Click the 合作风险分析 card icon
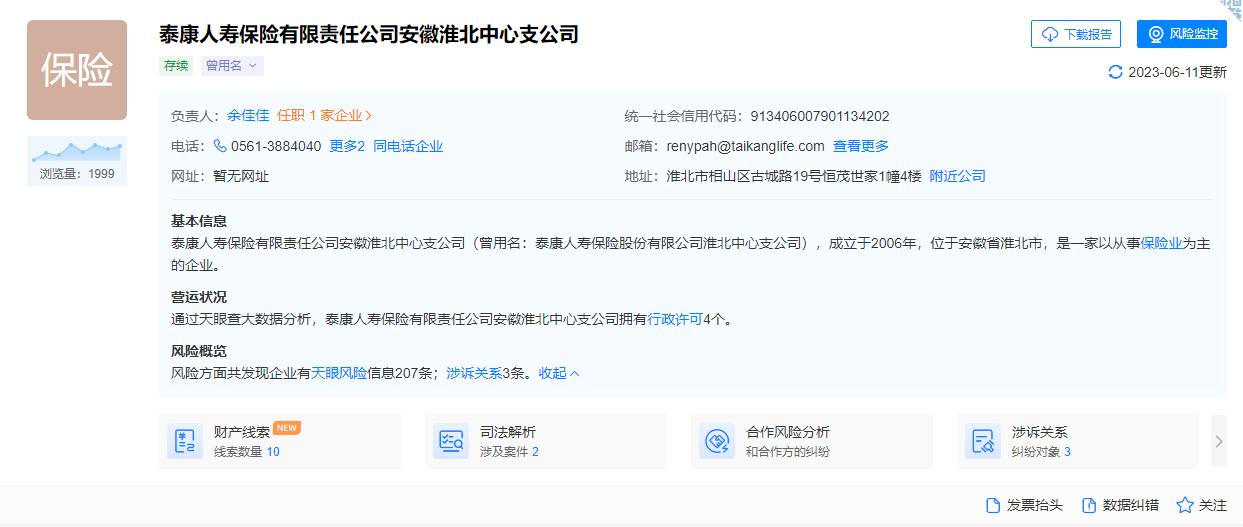Viewport: 1243px width, 527px height. coord(717,441)
